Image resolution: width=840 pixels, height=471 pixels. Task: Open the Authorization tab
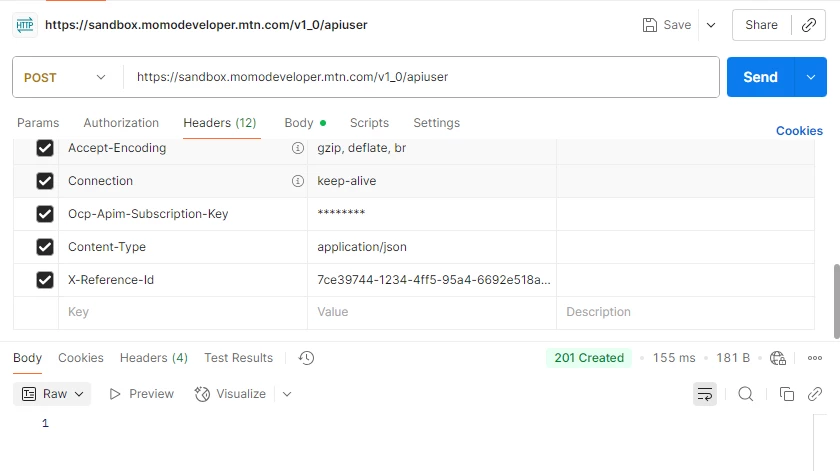121,123
